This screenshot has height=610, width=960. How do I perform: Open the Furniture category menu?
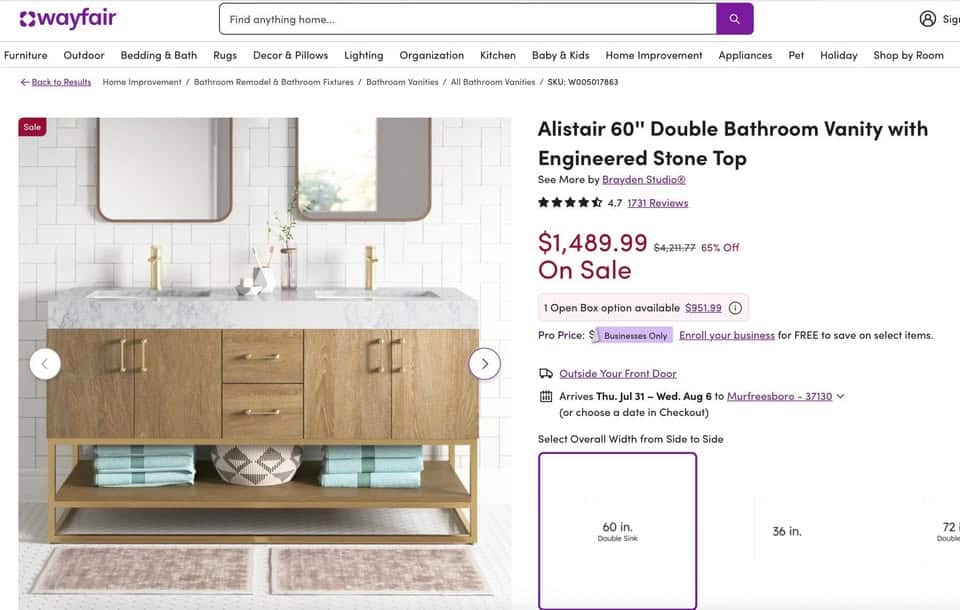26,55
